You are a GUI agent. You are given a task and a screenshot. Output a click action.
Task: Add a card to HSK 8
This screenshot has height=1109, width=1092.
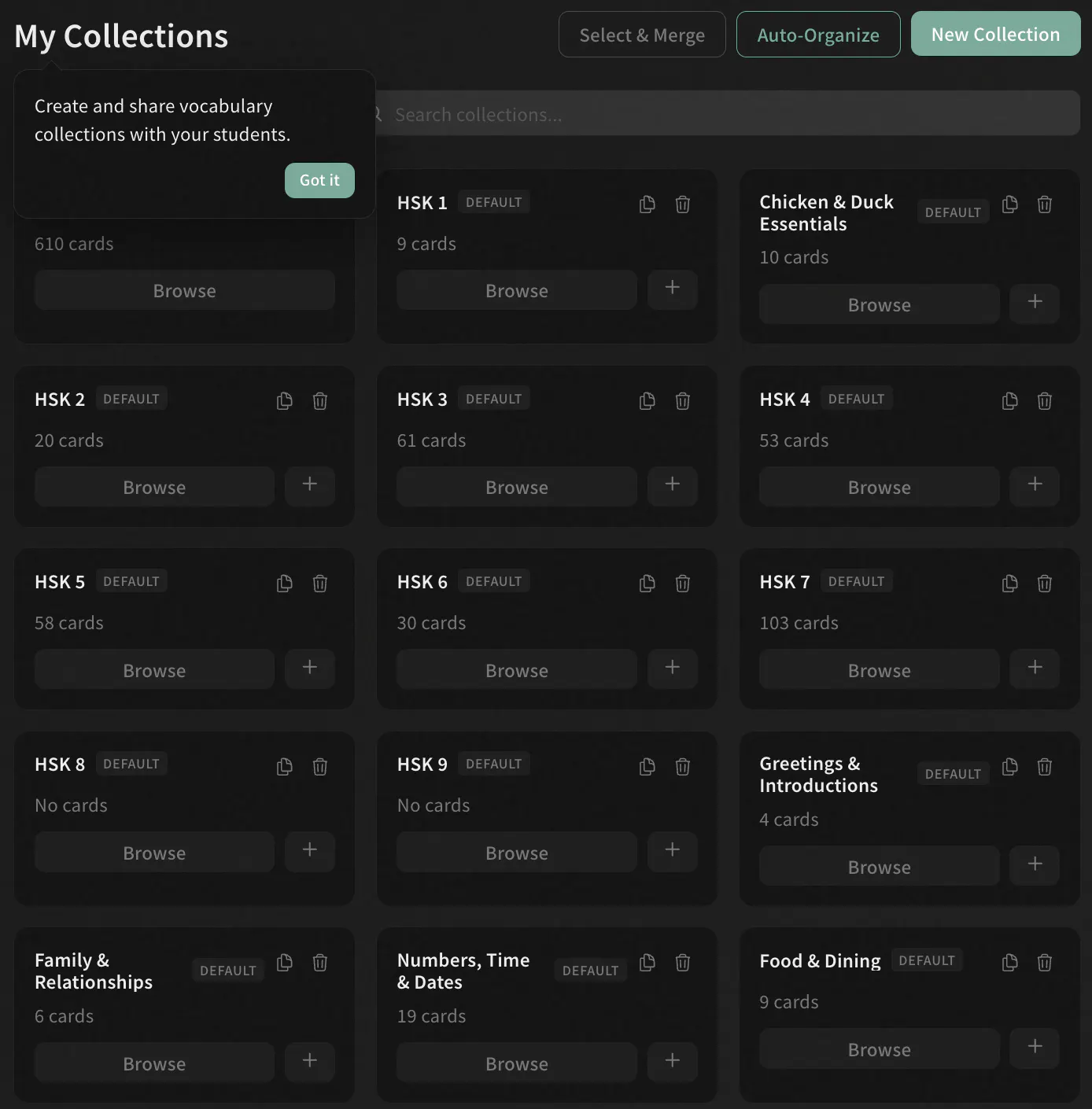[x=310, y=851]
